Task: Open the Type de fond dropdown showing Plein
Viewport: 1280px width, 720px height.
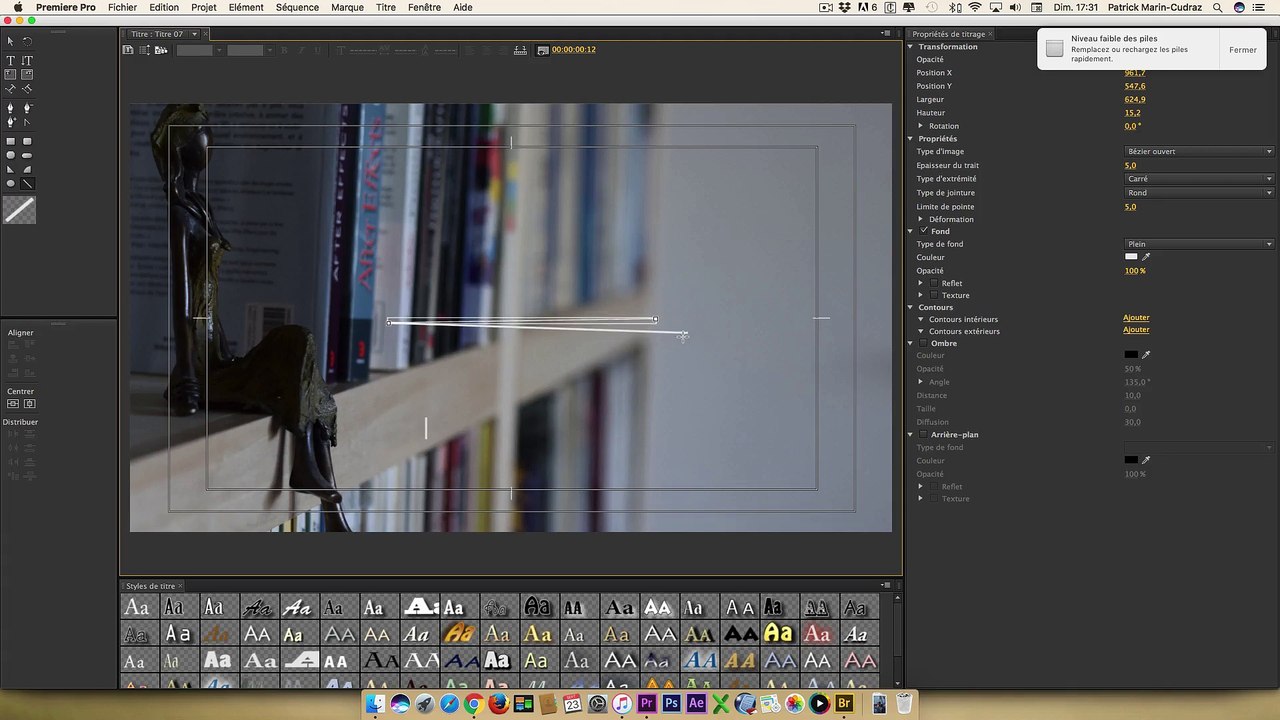Action: click(x=1199, y=244)
